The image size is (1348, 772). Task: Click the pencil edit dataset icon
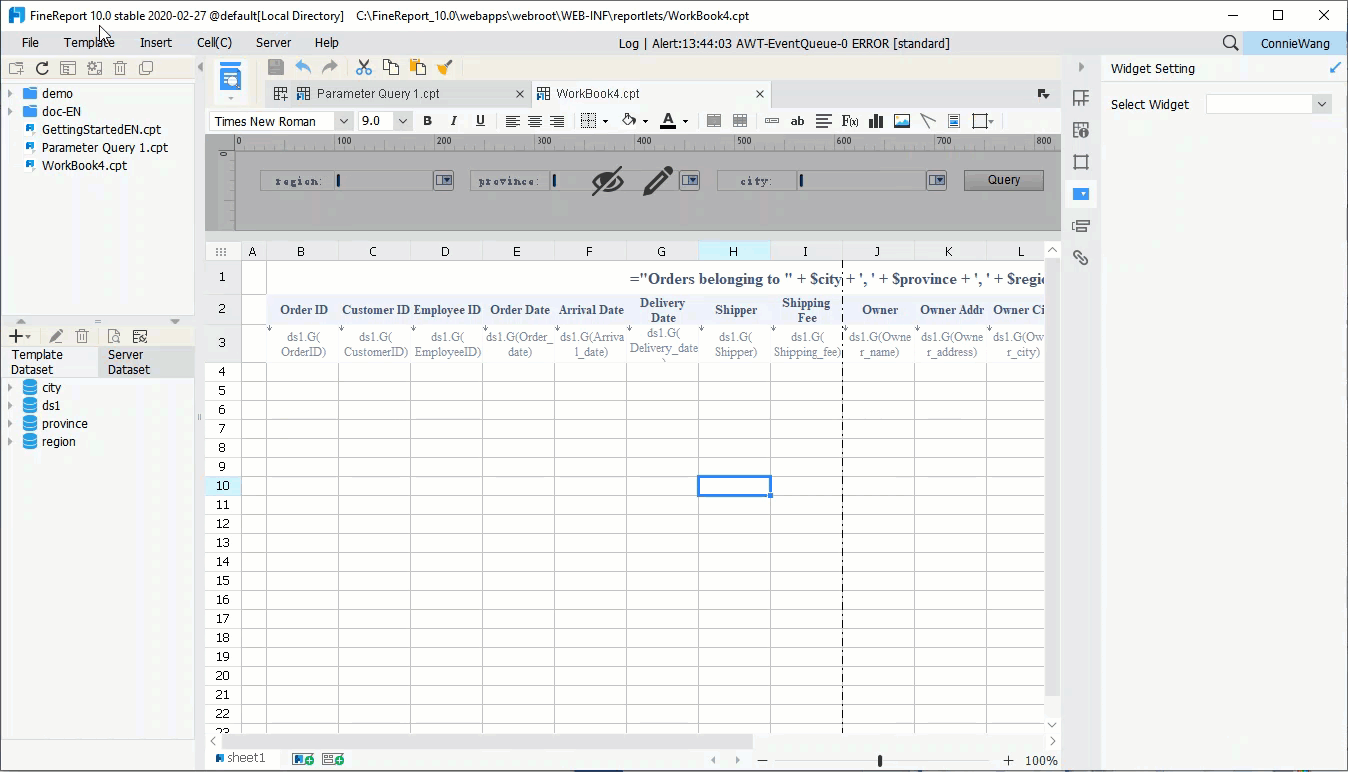click(56, 337)
